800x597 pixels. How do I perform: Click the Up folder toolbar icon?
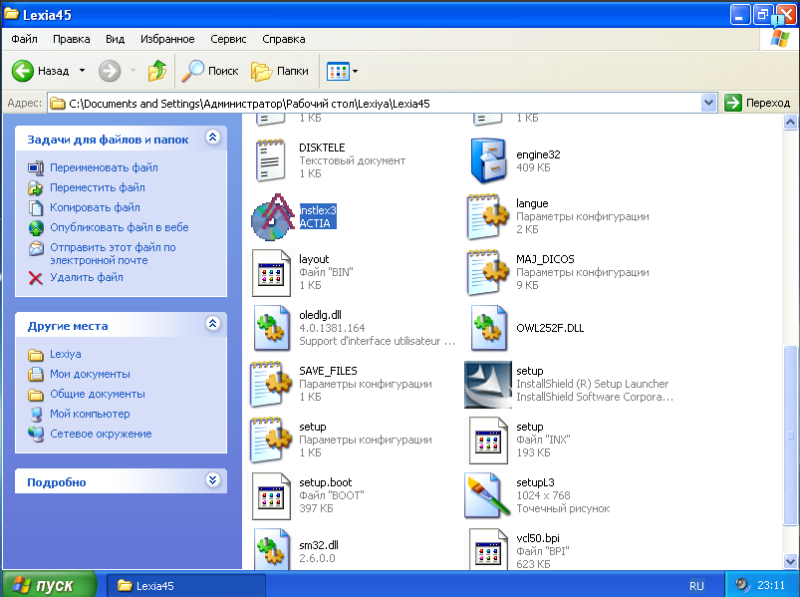coord(157,71)
